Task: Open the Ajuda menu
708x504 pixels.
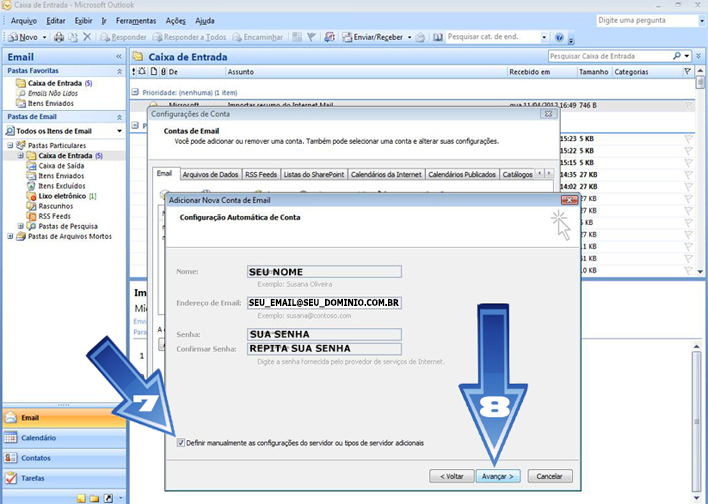Action: pyautogui.click(x=205, y=21)
